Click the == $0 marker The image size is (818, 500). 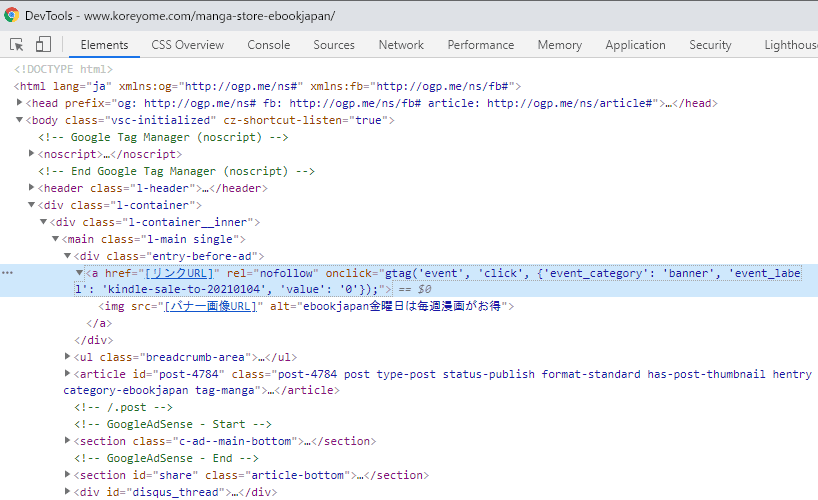415,289
